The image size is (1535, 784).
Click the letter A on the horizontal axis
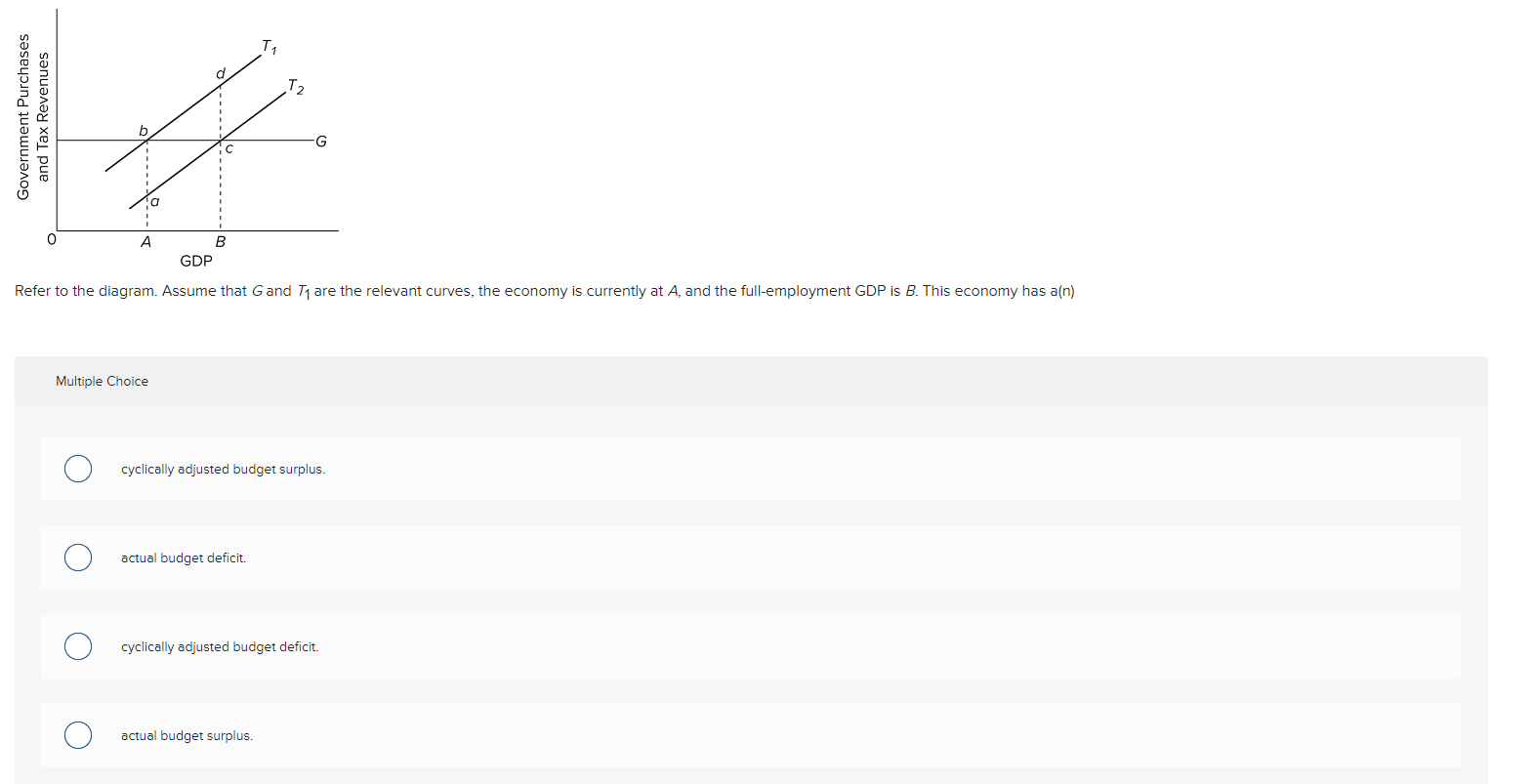pos(145,242)
